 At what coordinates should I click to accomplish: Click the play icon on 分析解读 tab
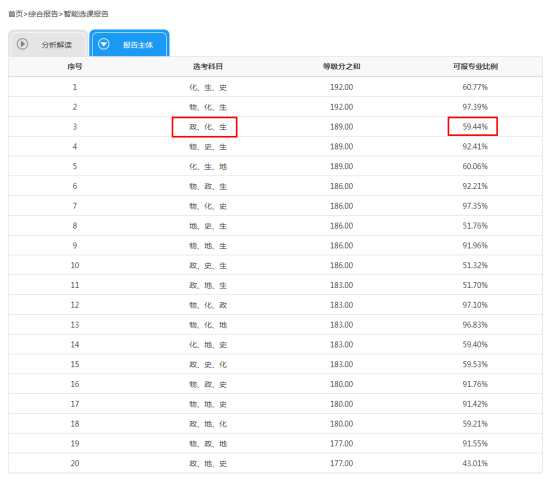(x=22, y=44)
